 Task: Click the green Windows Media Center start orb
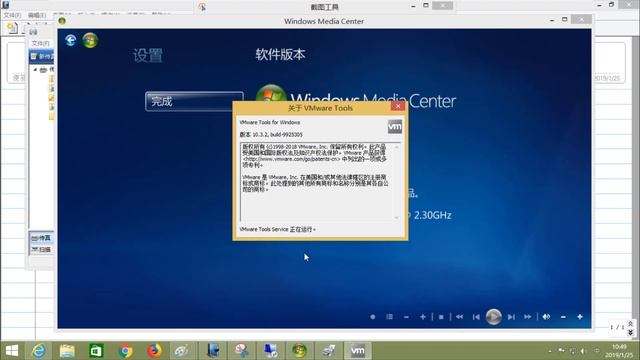pos(90,40)
